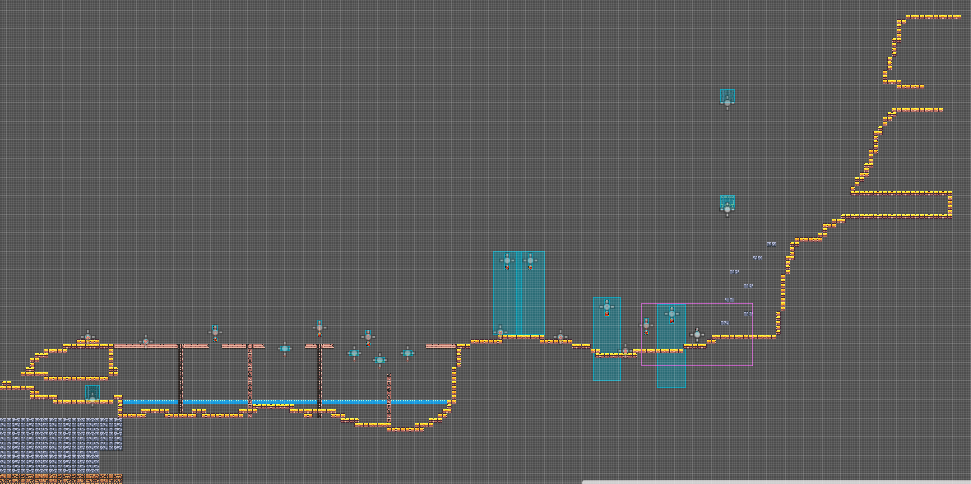Click the highest small grey floating step tile
This screenshot has height=484, width=971.
coord(771,243)
